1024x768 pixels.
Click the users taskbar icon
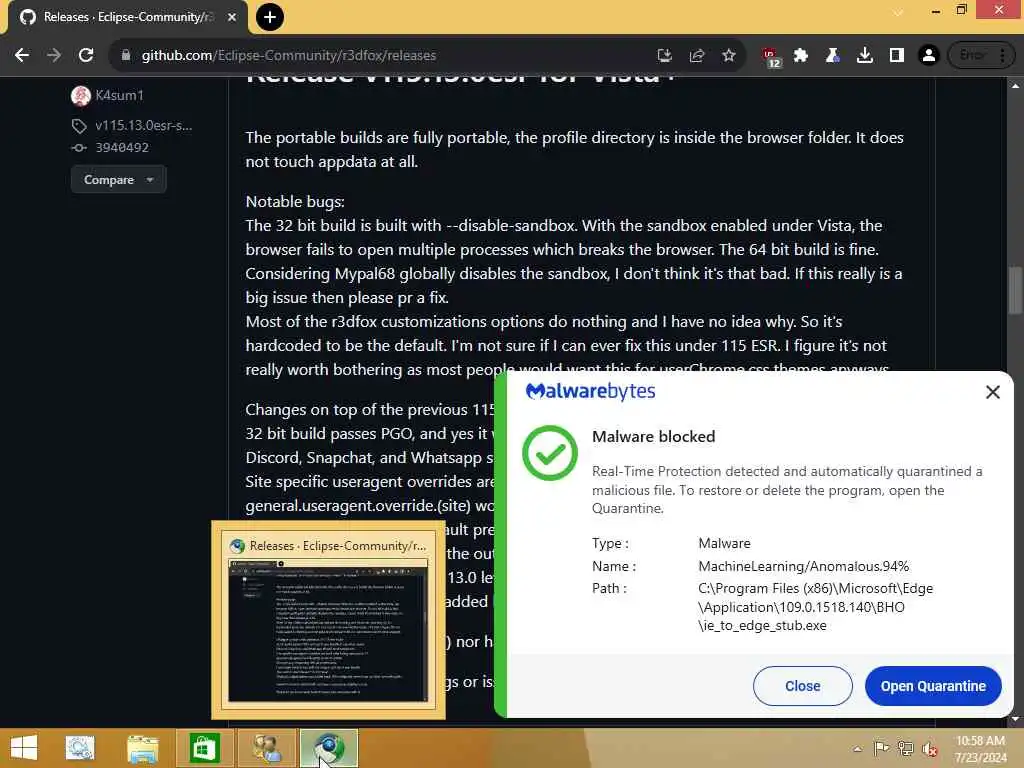click(266, 748)
